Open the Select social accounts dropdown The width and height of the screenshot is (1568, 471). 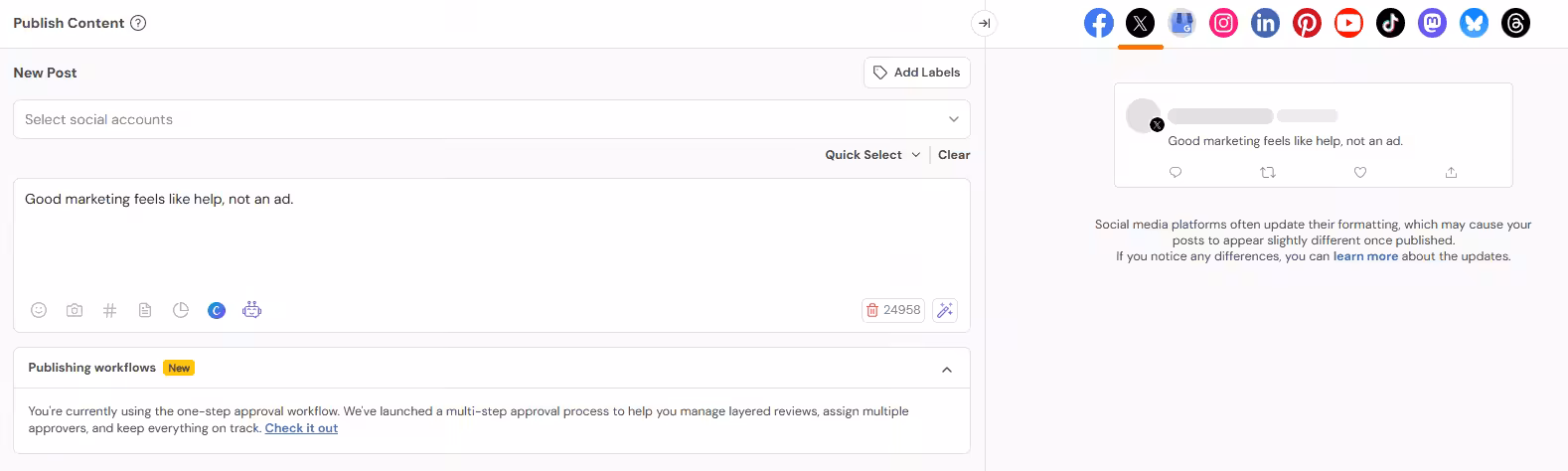click(492, 119)
